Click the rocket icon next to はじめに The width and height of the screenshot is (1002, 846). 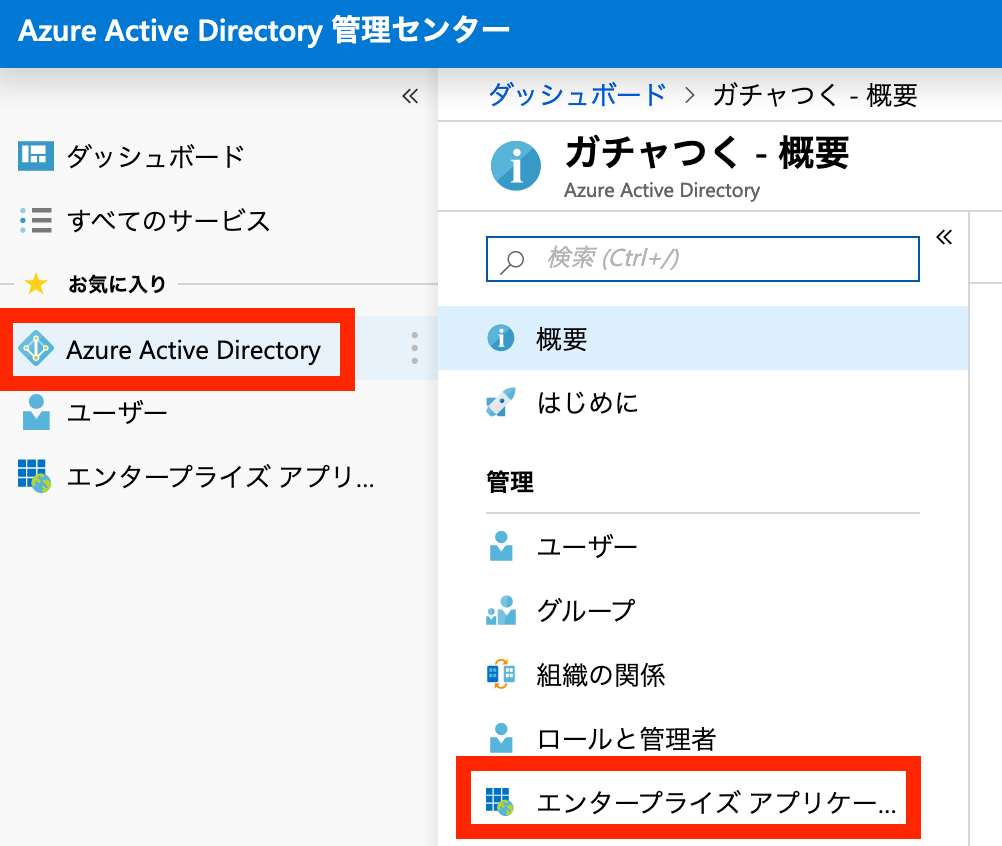(x=501, y=403)
